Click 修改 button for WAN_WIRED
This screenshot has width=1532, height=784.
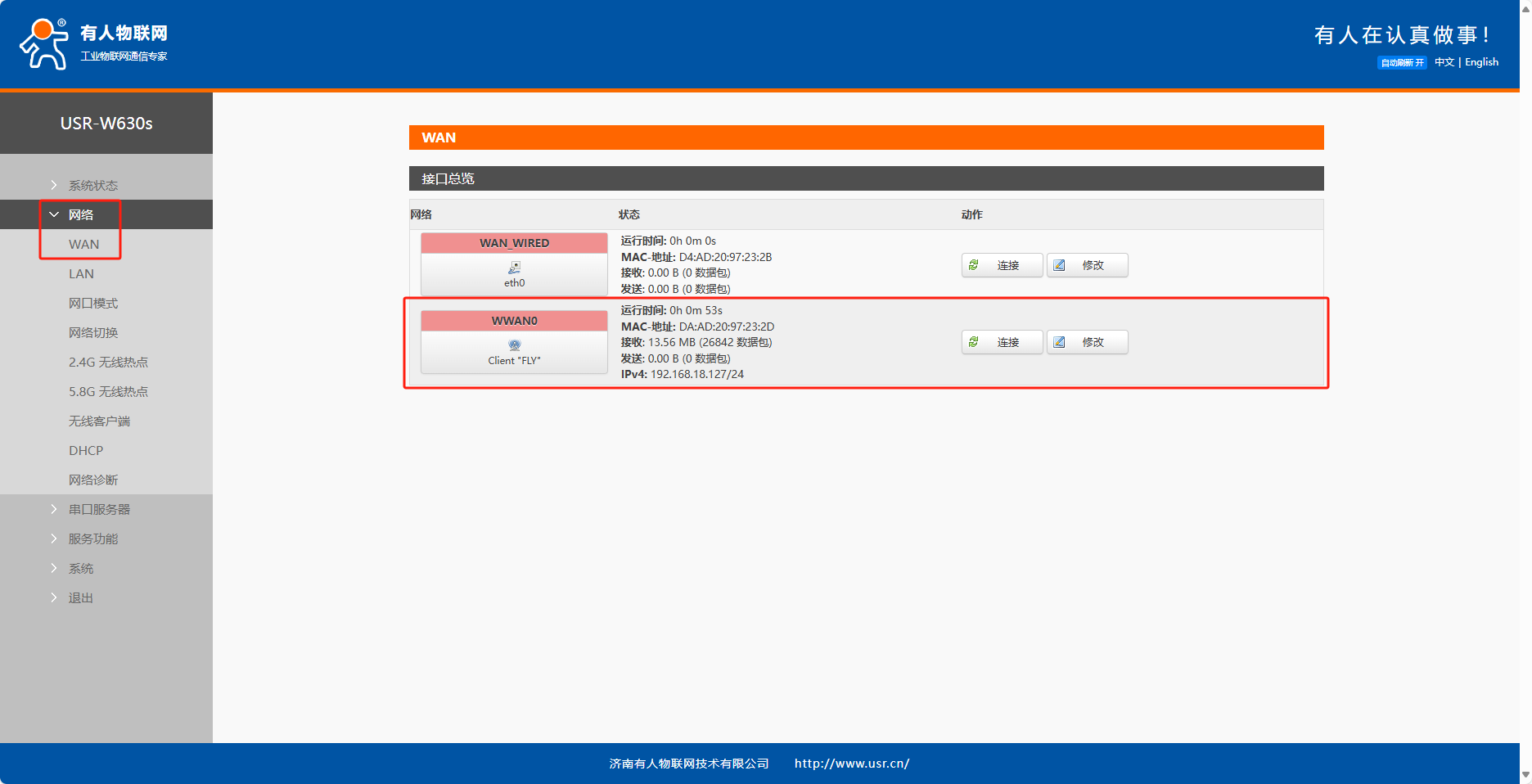(x=1088, y=265)
